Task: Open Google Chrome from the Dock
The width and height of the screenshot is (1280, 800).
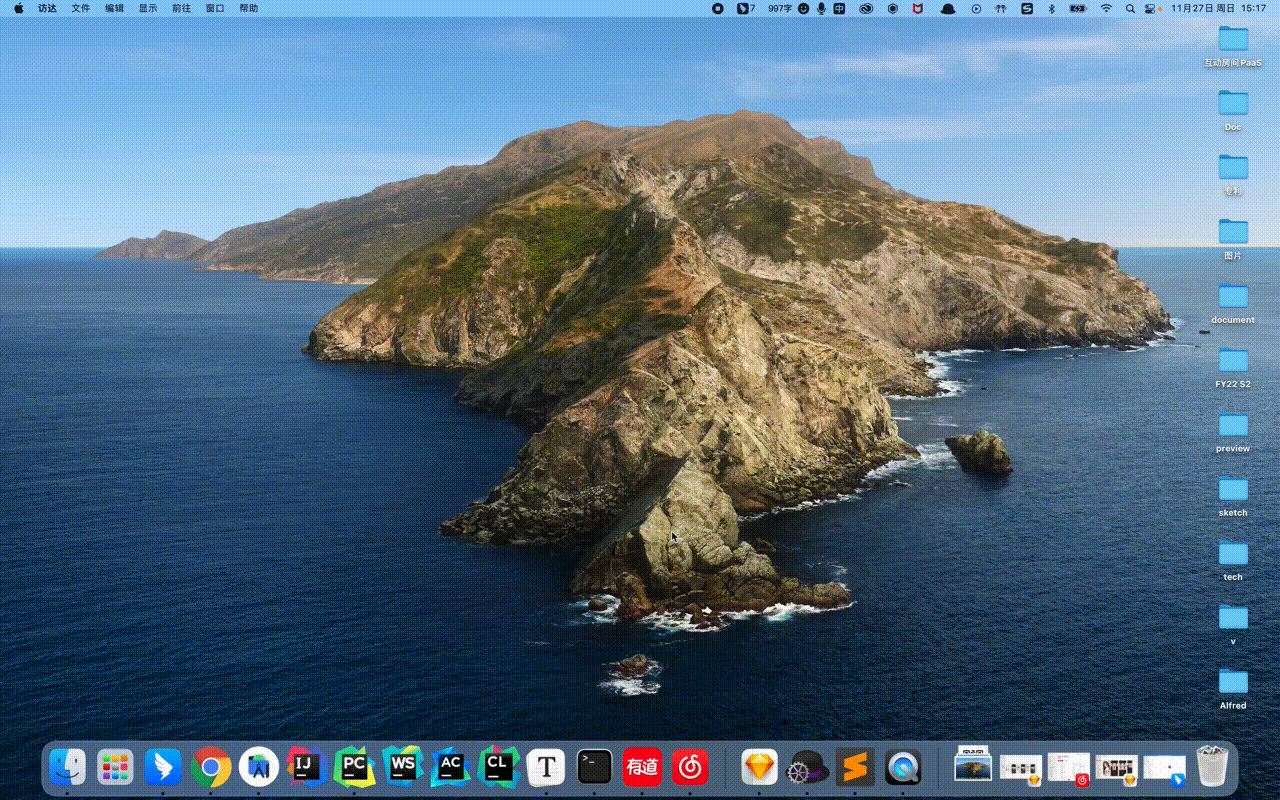Action: (x=211, y=767)
